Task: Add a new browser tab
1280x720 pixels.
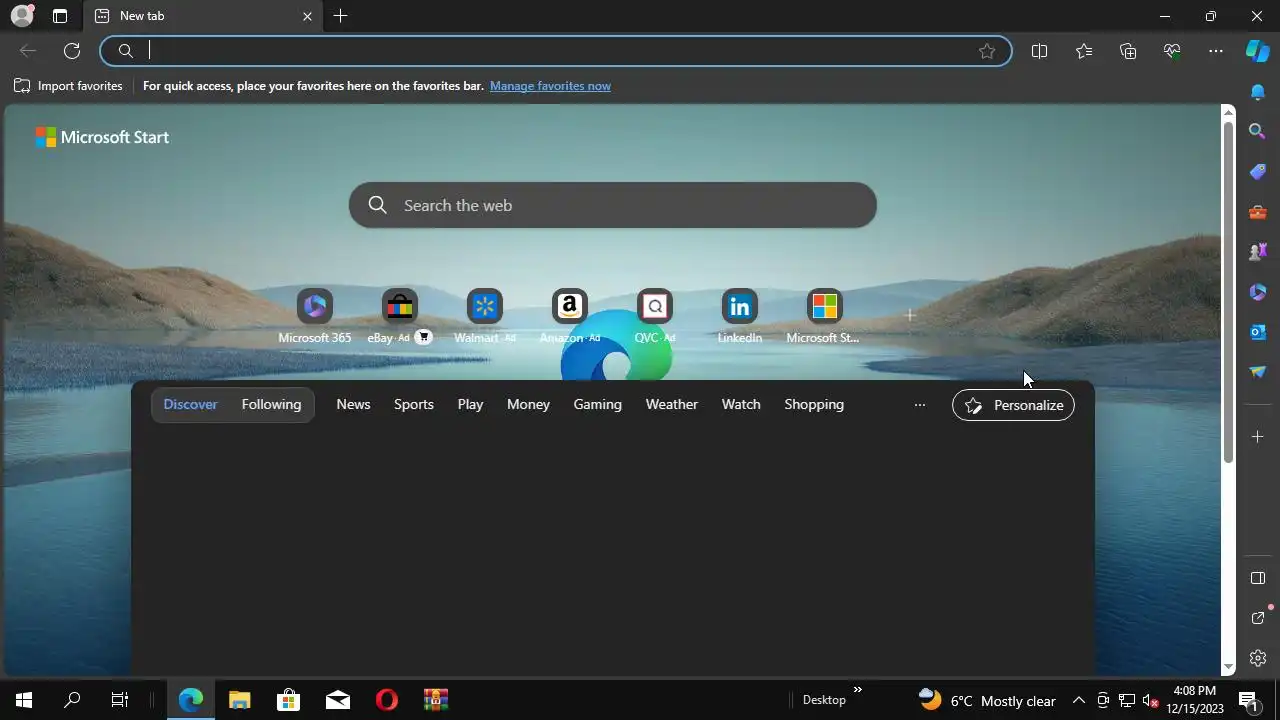Action: (340, 16)
